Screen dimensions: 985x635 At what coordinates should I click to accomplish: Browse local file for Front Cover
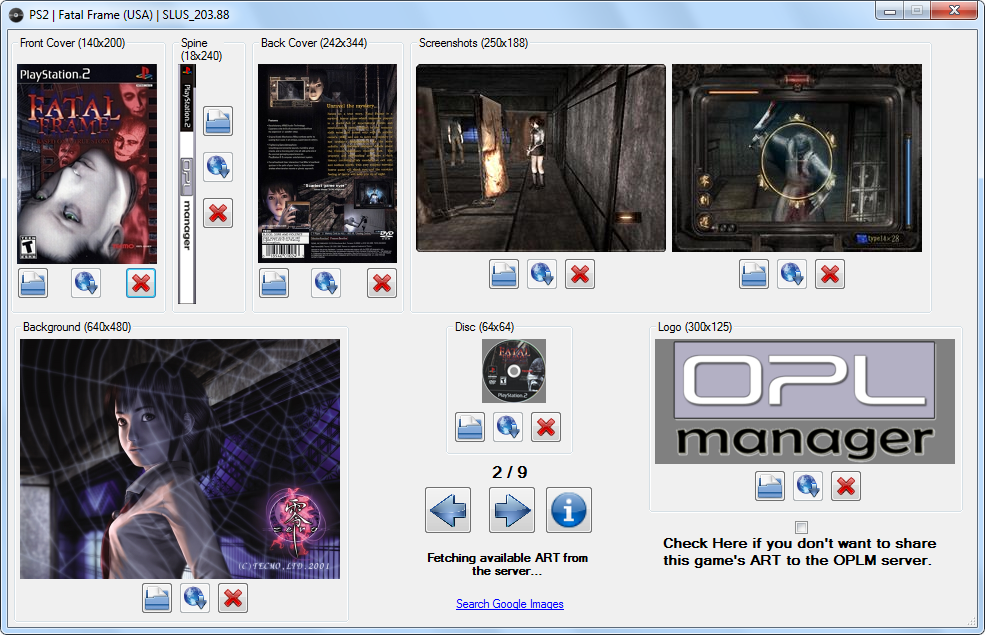(x=33, y=283)
